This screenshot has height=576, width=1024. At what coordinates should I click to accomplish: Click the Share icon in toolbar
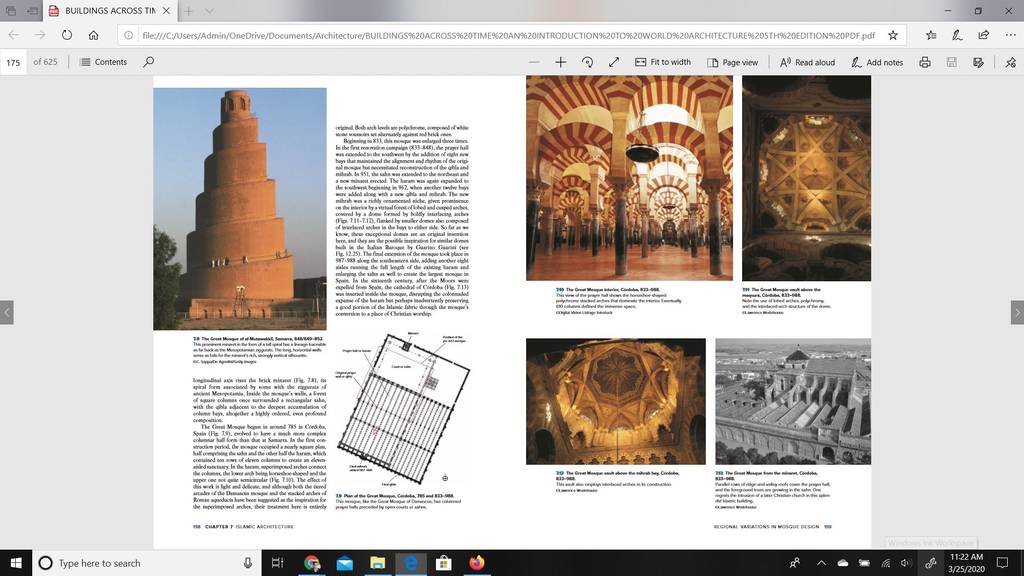pos(984,35)
